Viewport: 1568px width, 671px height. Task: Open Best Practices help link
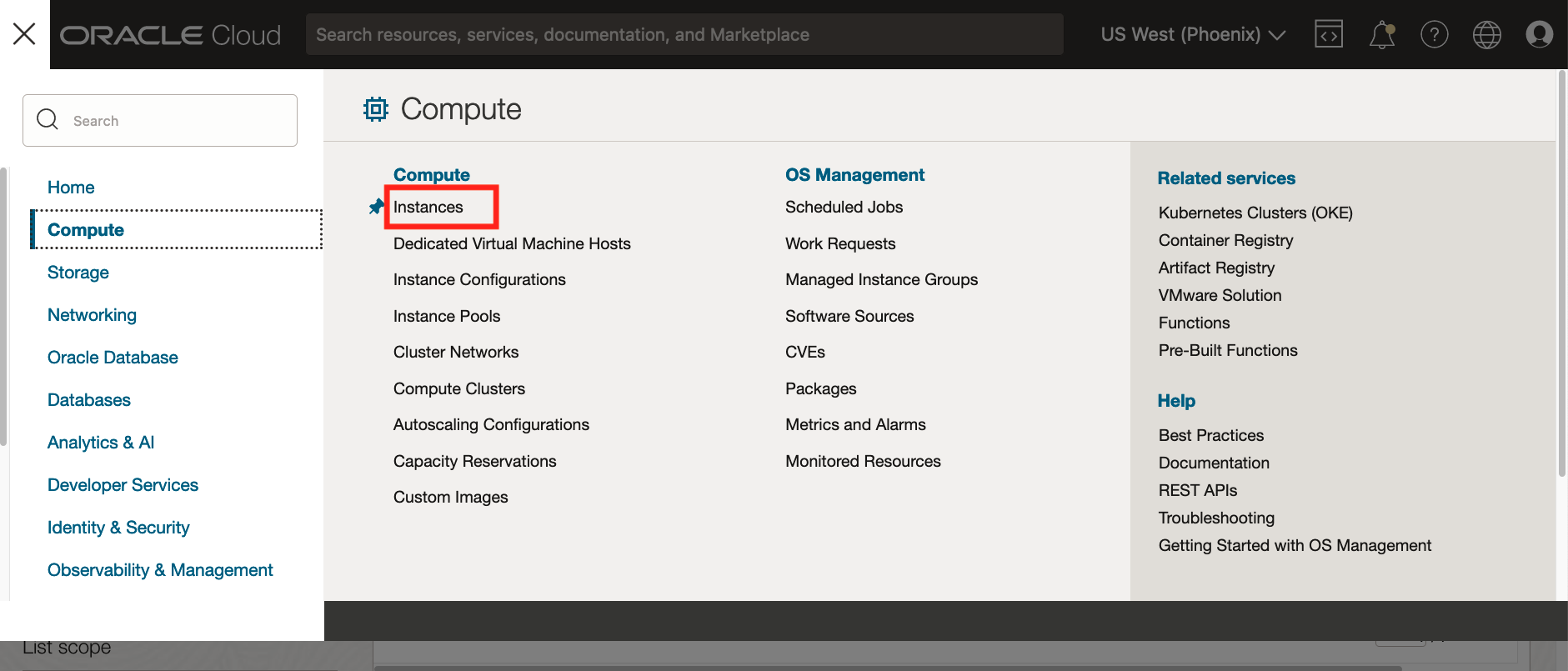[1210, 435]
